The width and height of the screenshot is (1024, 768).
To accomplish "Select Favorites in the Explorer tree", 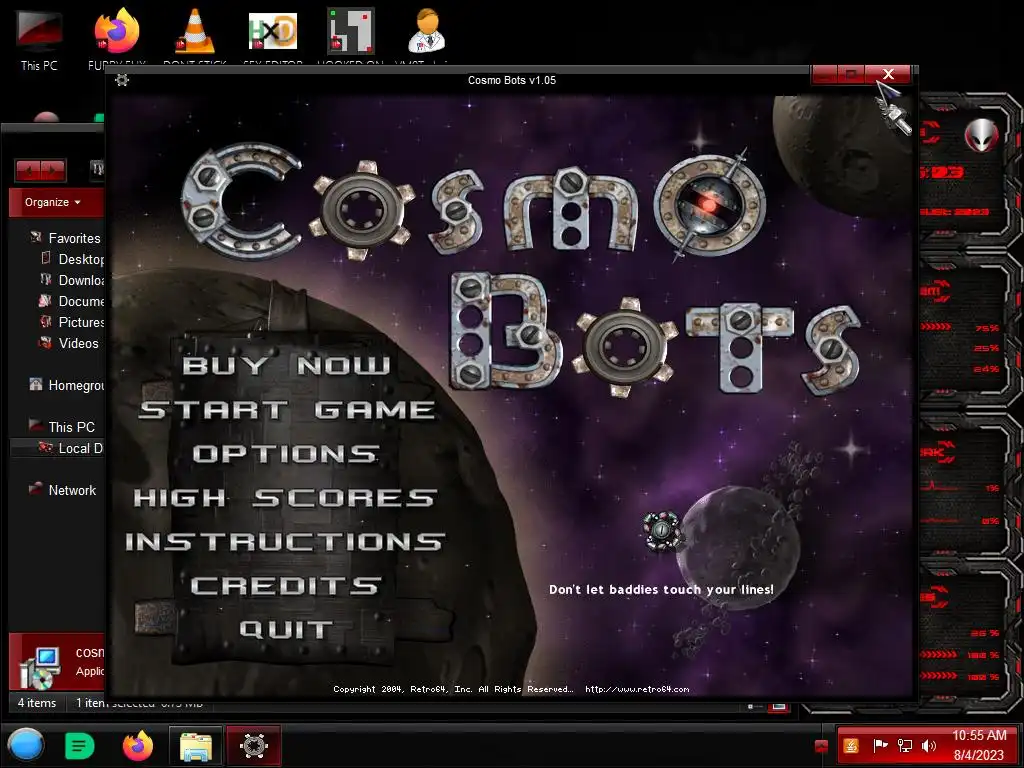I will (x=65, y=238).
